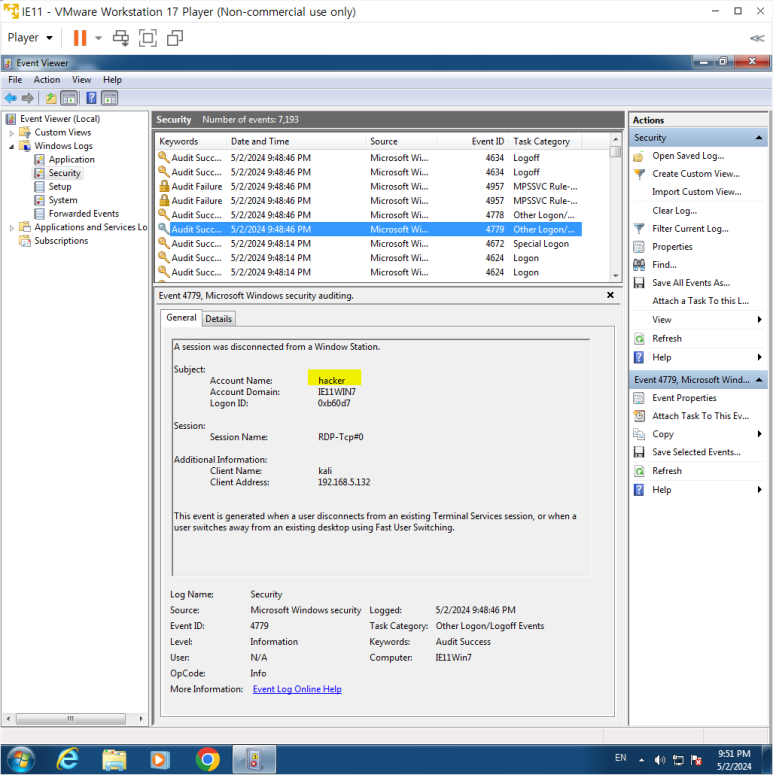The width and height of the screenshot is (773, 775).
Task: Open Event Properties action
Action: click(x=684, y=398)
